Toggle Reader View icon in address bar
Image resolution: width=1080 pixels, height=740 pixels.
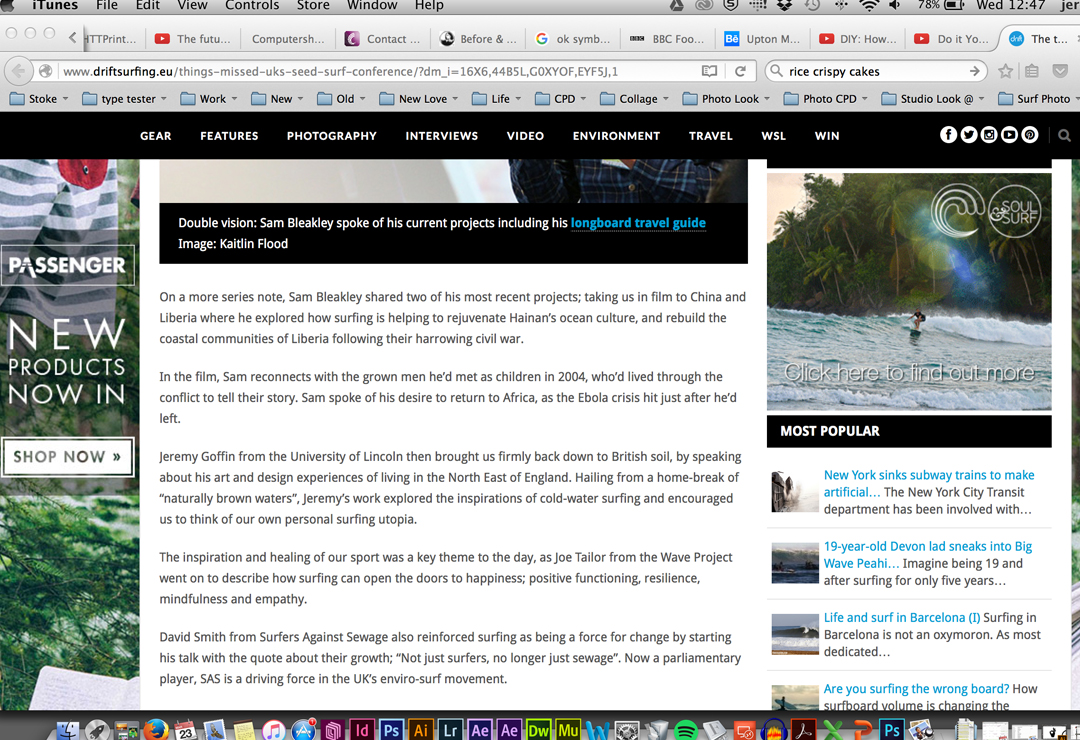coord(709,71)
